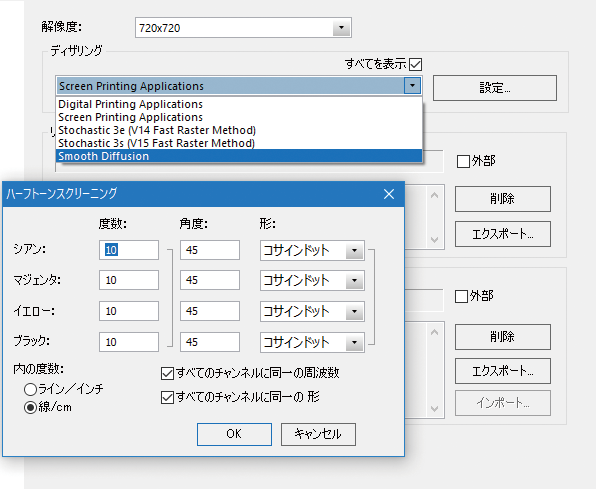The image size is (596, 489).
Task: Toggle すべてを表示 checkbox
Action: pos(415,64)
